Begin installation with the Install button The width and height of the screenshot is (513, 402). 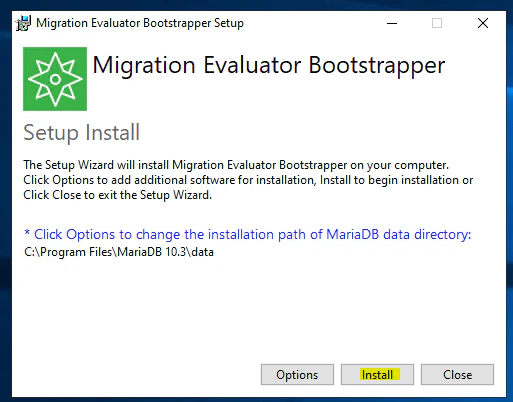pyautogui.click(x=377, y=375)
